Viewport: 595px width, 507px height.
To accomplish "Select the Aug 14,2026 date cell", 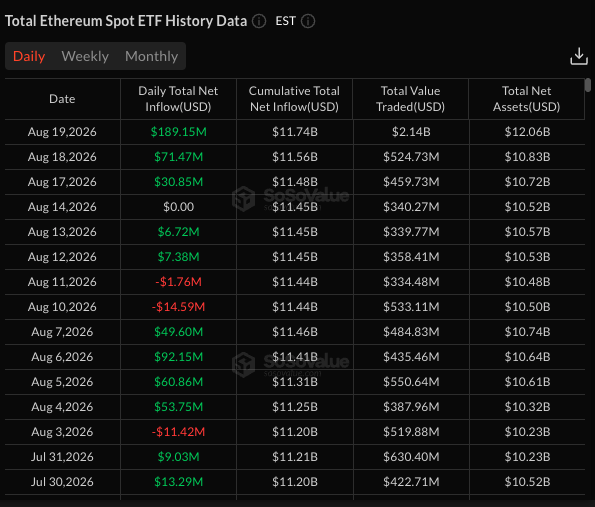I will (62, 207).
